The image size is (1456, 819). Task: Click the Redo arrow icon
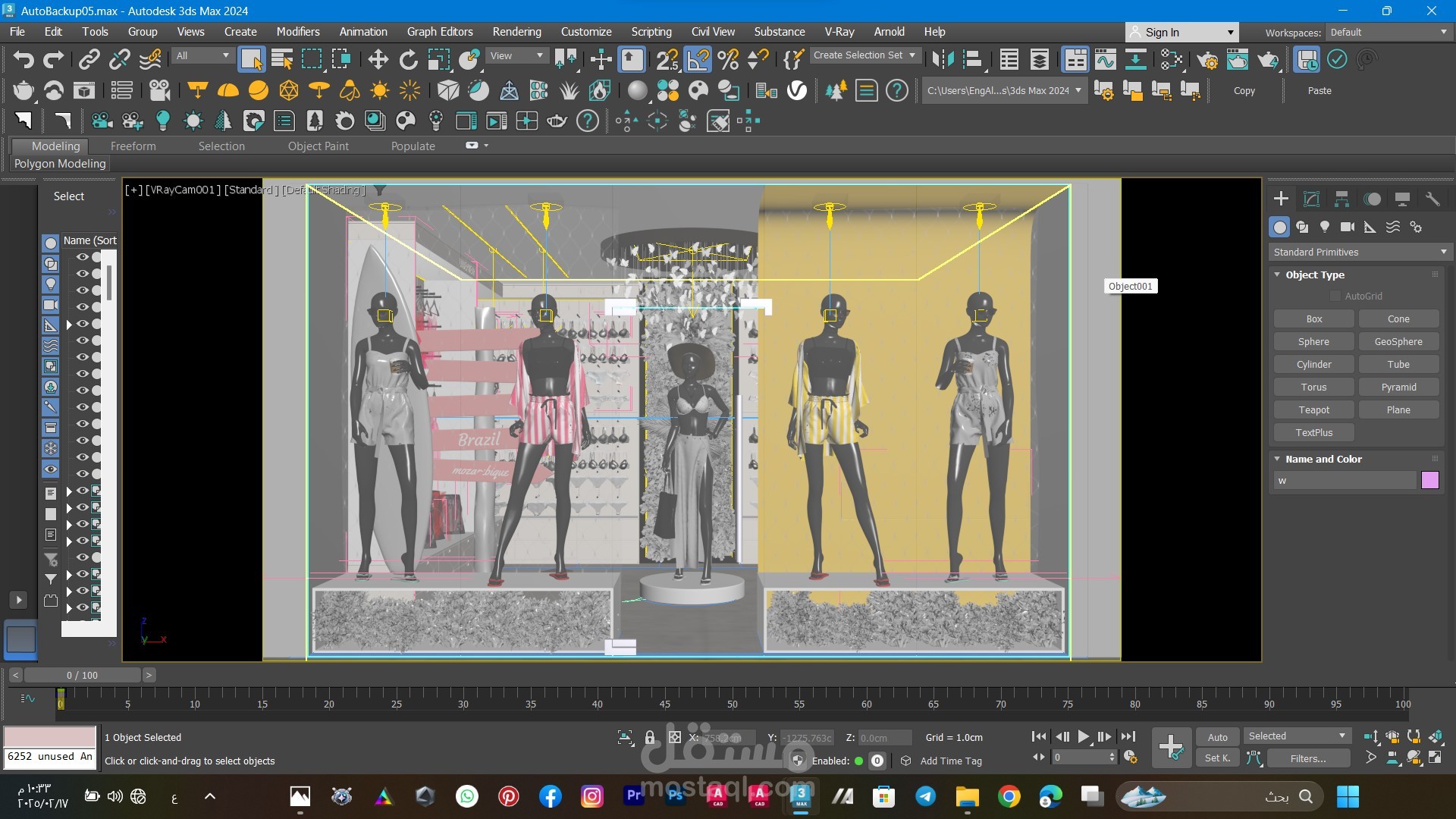click(x=53, y=59)
